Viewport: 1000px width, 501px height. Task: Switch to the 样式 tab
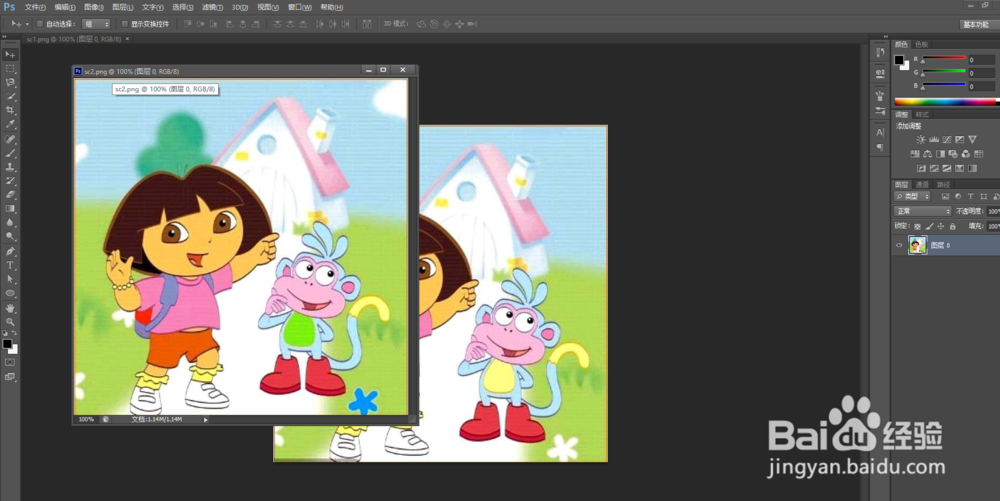pos(922,115)
